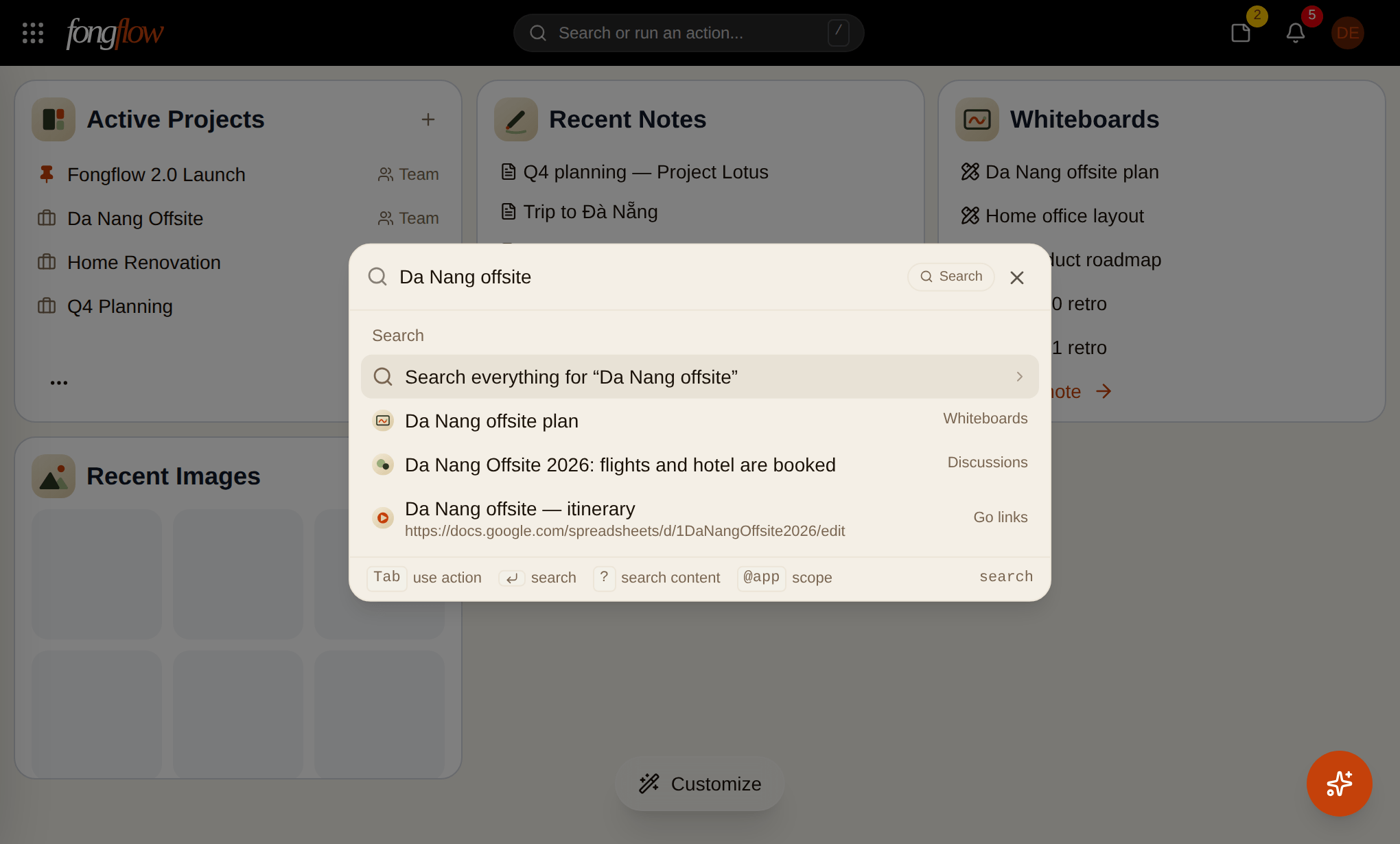
Task: Close the search dialog with X
Action: [x=1017, y=277]
